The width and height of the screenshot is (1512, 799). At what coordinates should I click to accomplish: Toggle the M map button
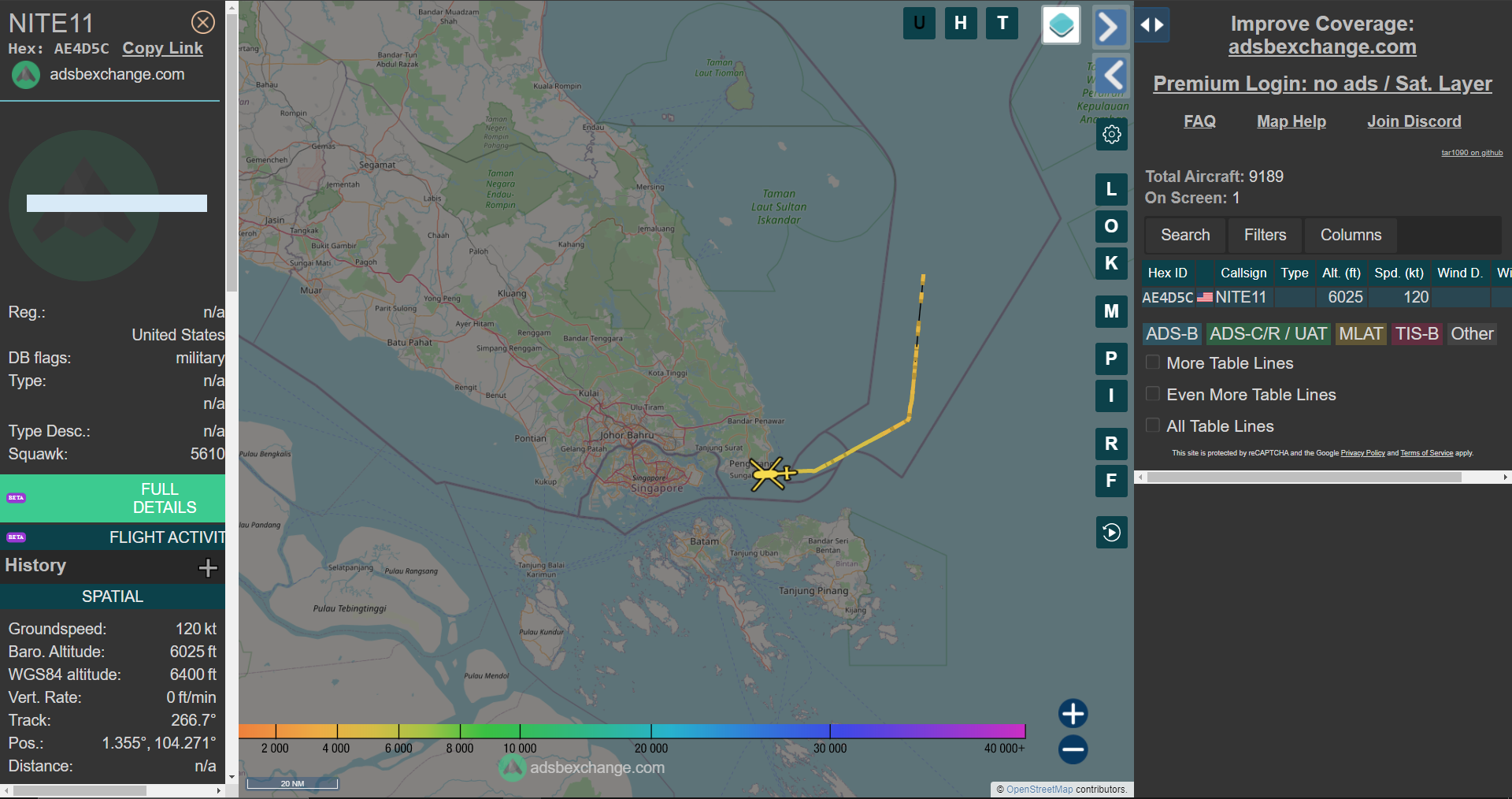pos(1111,311)
